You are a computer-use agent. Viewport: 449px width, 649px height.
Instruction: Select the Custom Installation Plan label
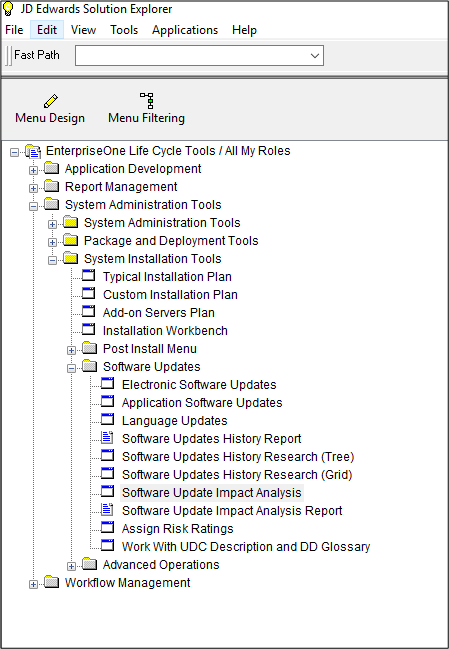tap(170, 295)
